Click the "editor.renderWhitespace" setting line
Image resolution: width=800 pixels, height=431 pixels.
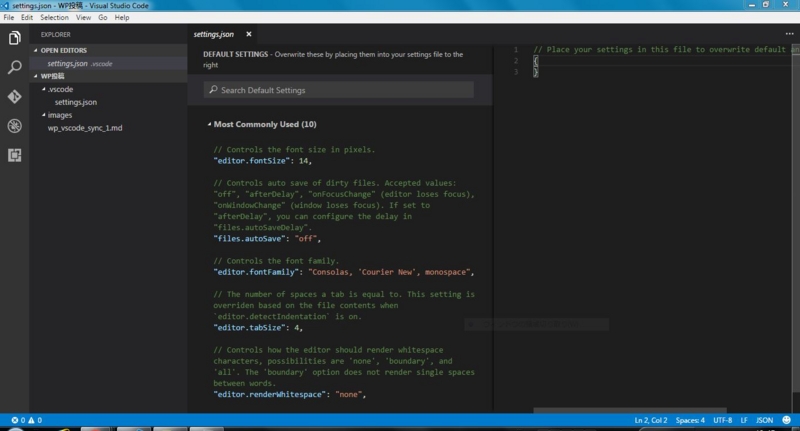pyautogui.click(x=289, y=394)
